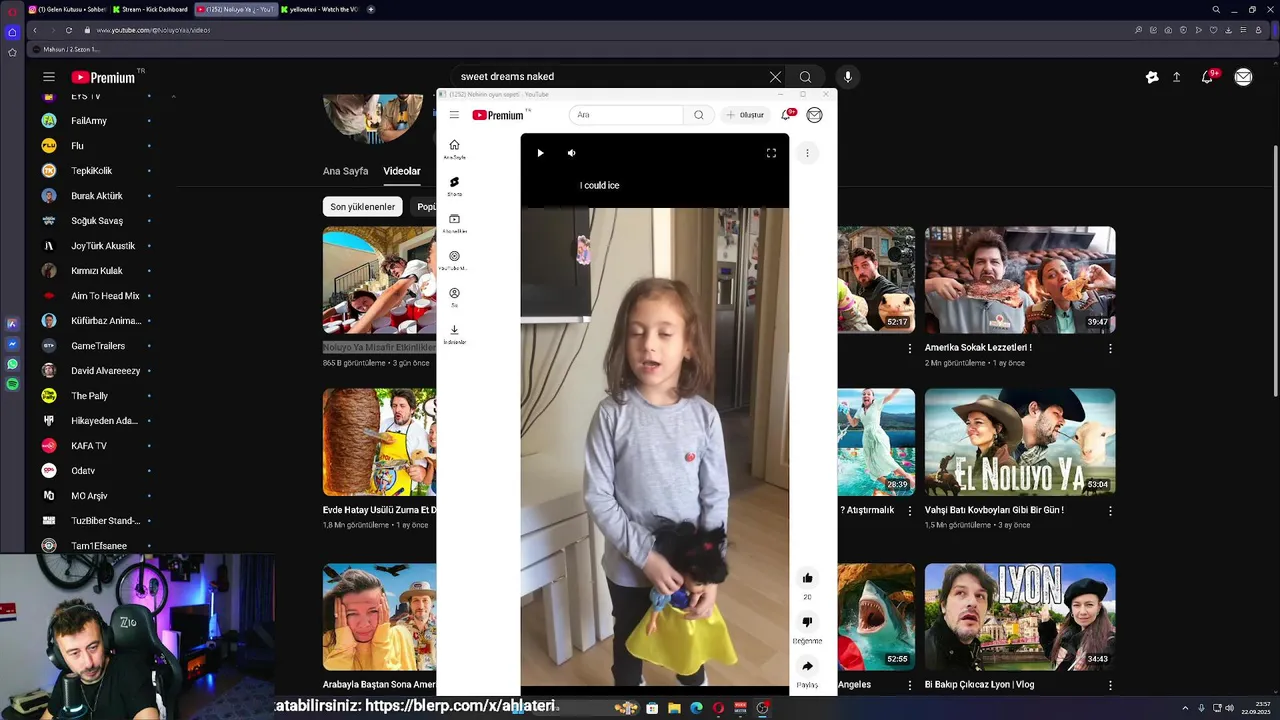
Task: Open Microsoft Edge from the taskbar
Action: (x=696, y=708)
